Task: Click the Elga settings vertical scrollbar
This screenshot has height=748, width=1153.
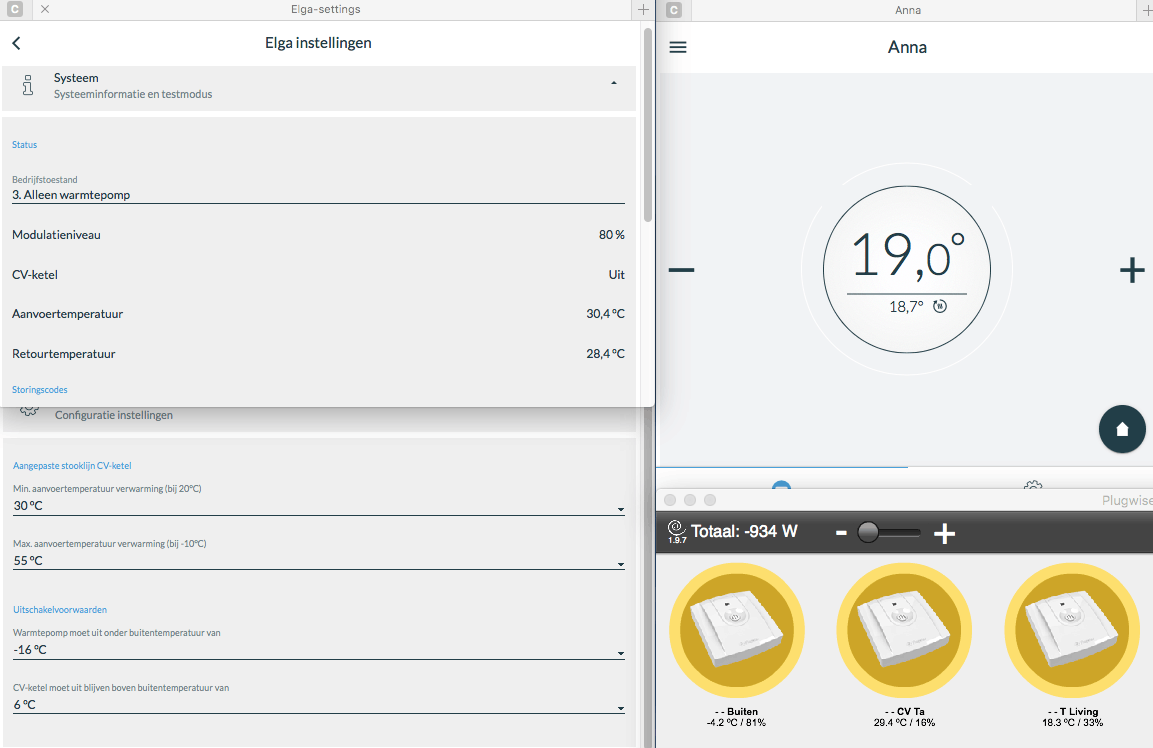Action: click(648, 125)
